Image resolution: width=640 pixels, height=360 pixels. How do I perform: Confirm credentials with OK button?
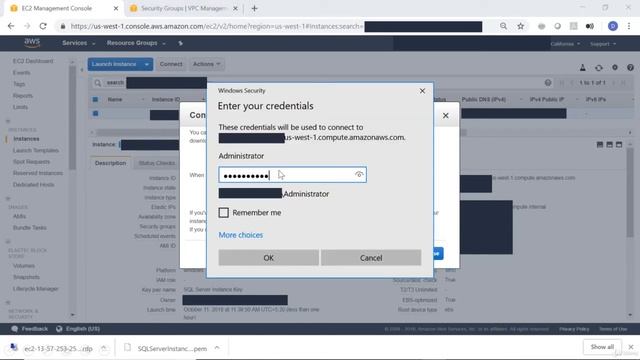(x=269, y=258)
